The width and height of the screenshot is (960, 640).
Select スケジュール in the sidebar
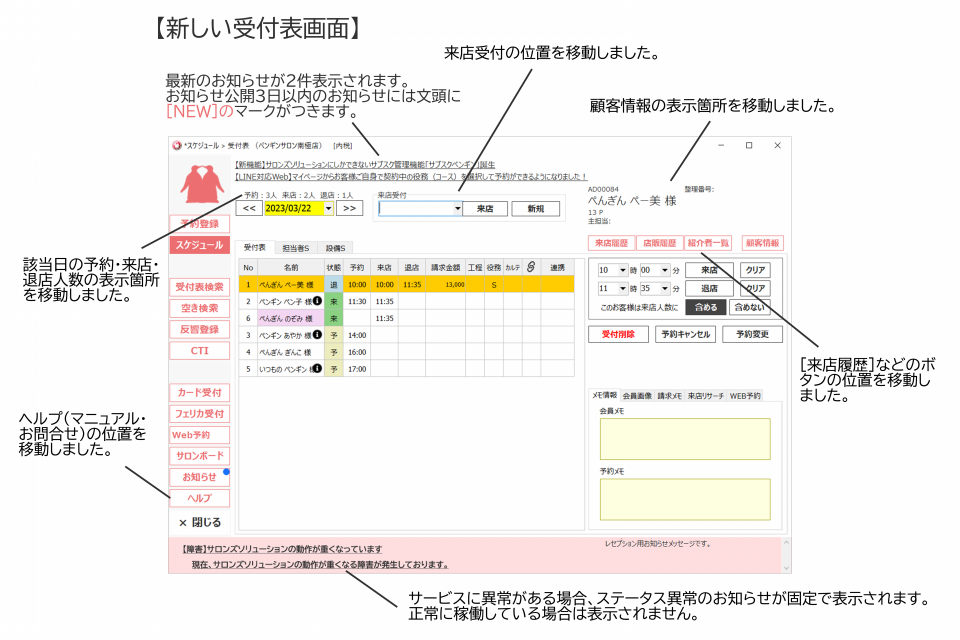click(200, 245)
